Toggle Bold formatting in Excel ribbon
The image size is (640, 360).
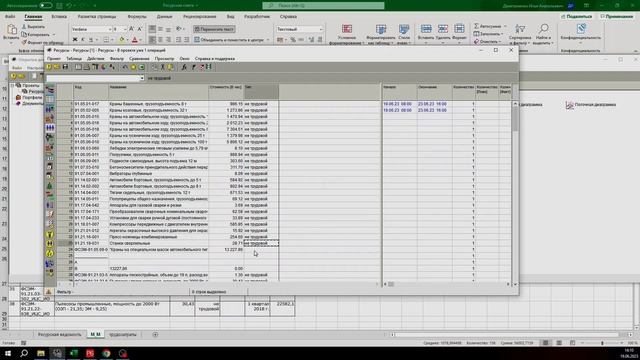(75, 40)
